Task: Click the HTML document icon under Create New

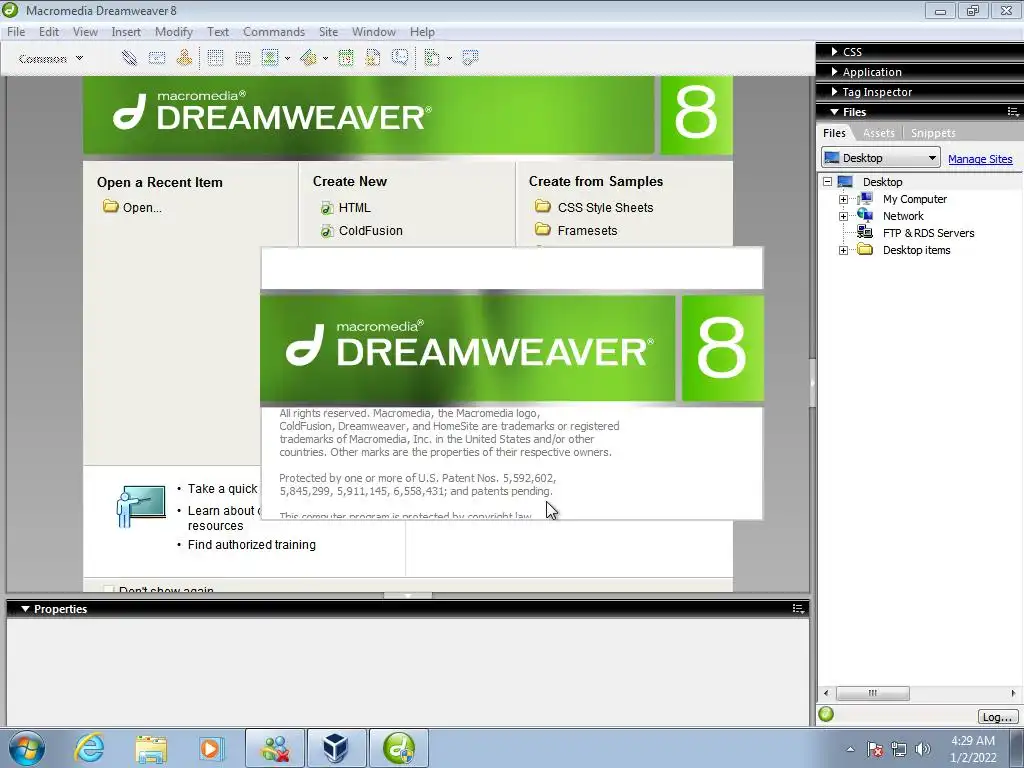Action: point(327,208)
